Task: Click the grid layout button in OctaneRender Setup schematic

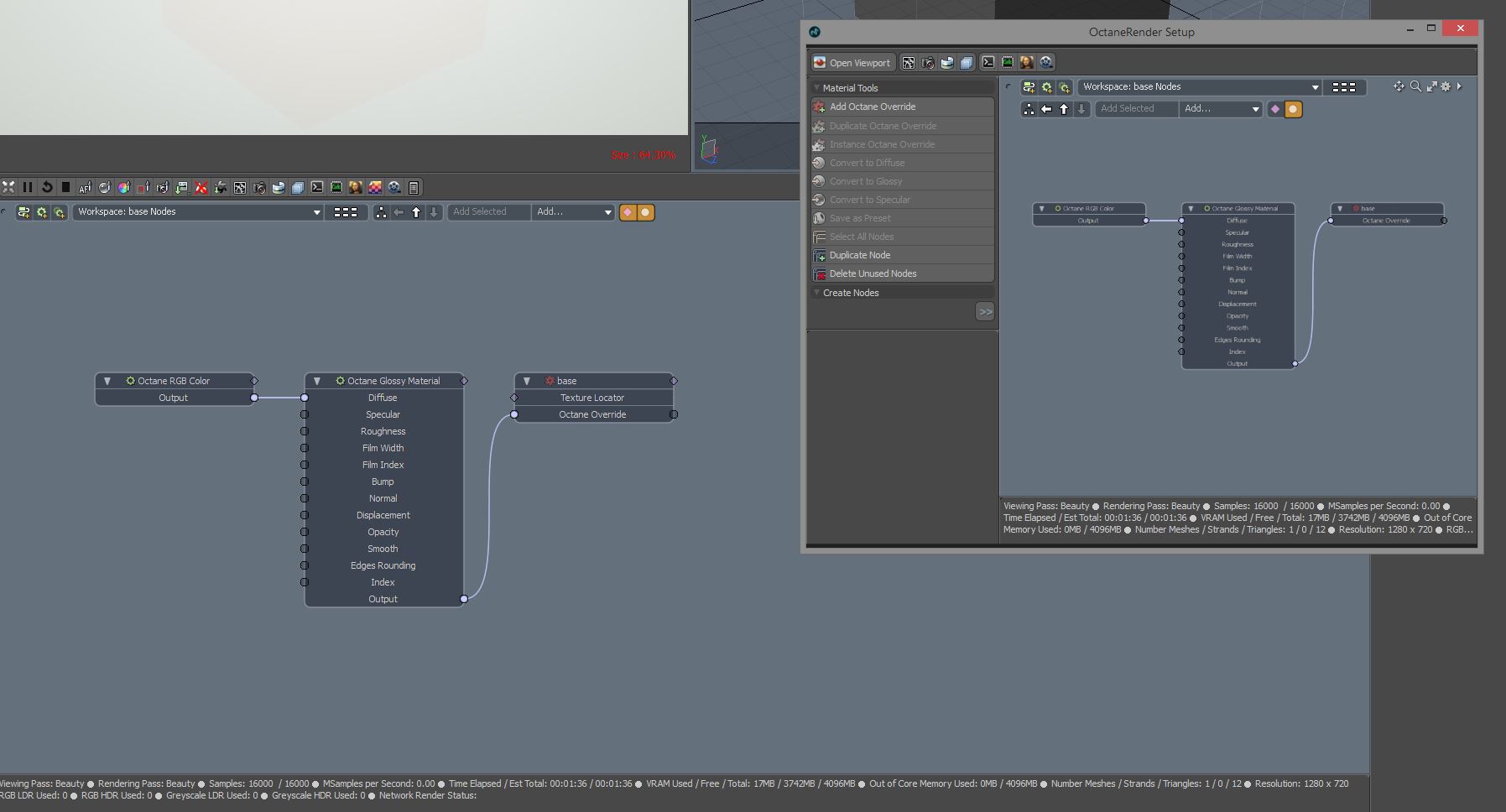Action: pyautogui.click(x=1344, y=87)
